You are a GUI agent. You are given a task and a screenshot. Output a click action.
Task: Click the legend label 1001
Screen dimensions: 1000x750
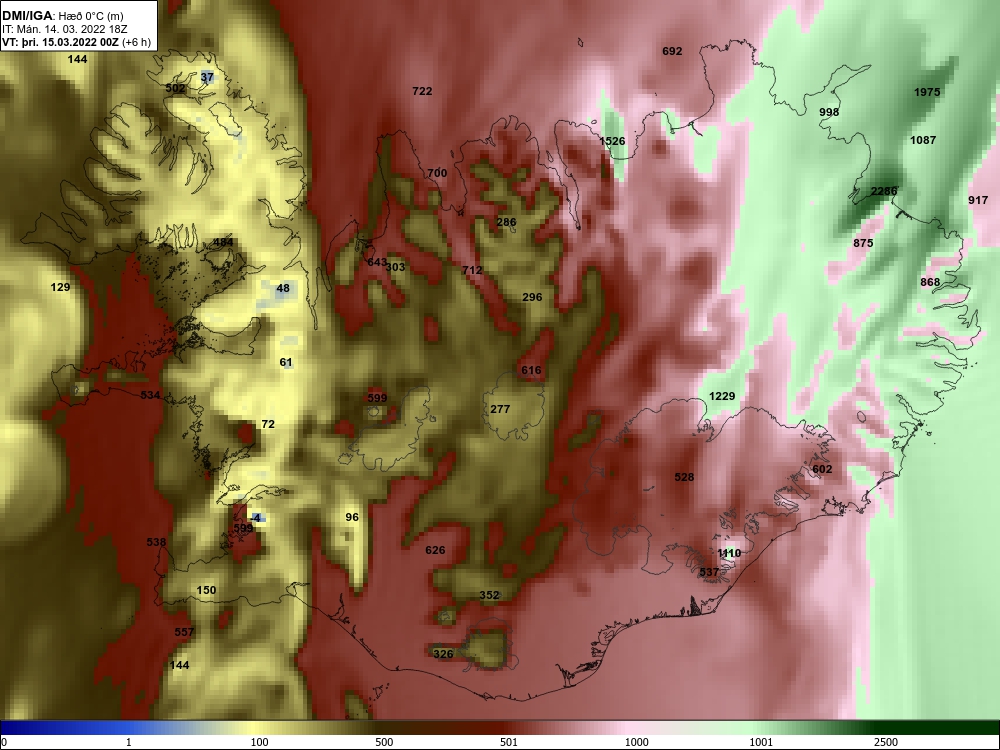761,742
